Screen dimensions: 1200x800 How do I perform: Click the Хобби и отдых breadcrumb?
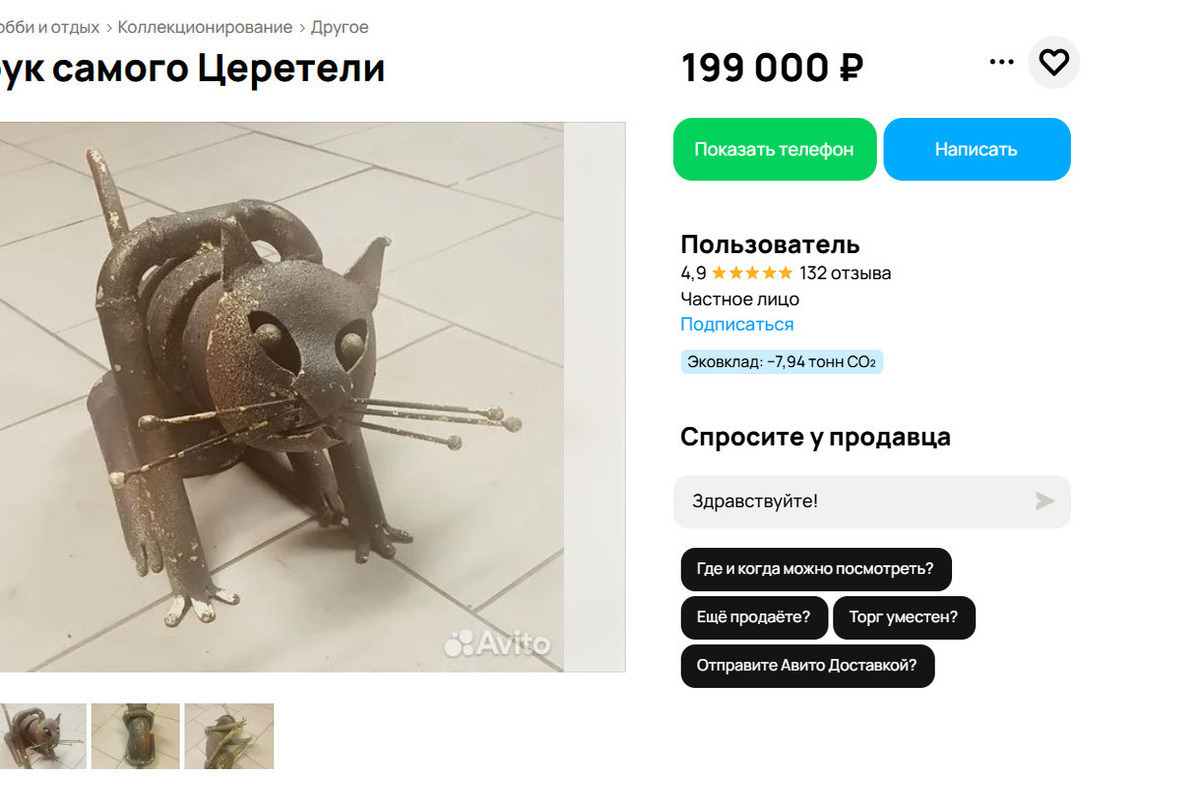[x=50, y=27]
